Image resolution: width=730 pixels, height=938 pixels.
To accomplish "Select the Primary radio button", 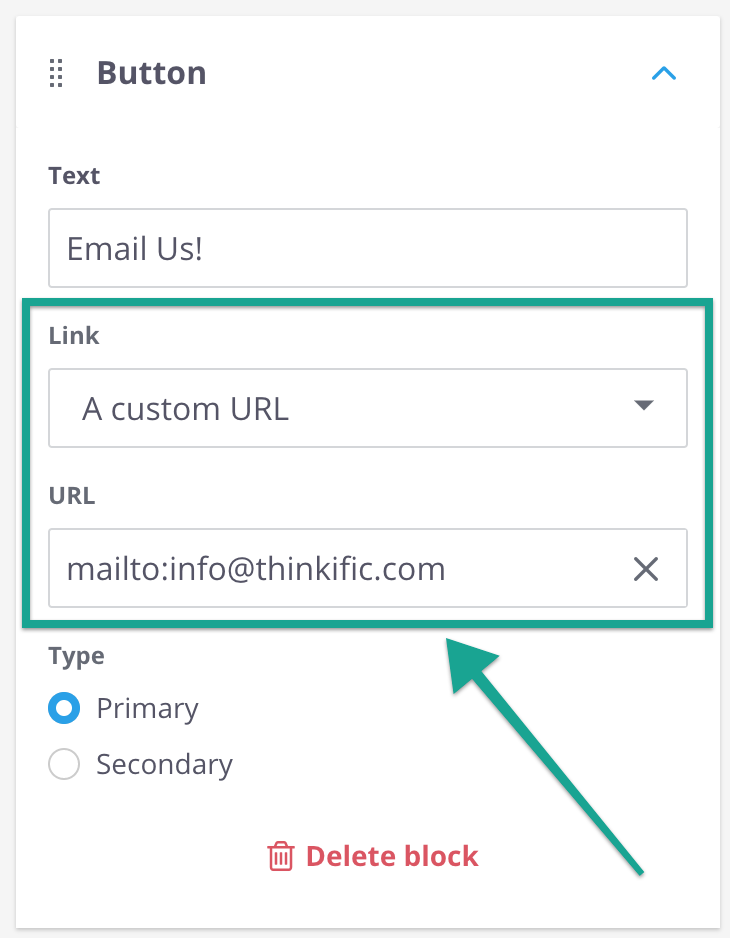I will click(64, 708).
